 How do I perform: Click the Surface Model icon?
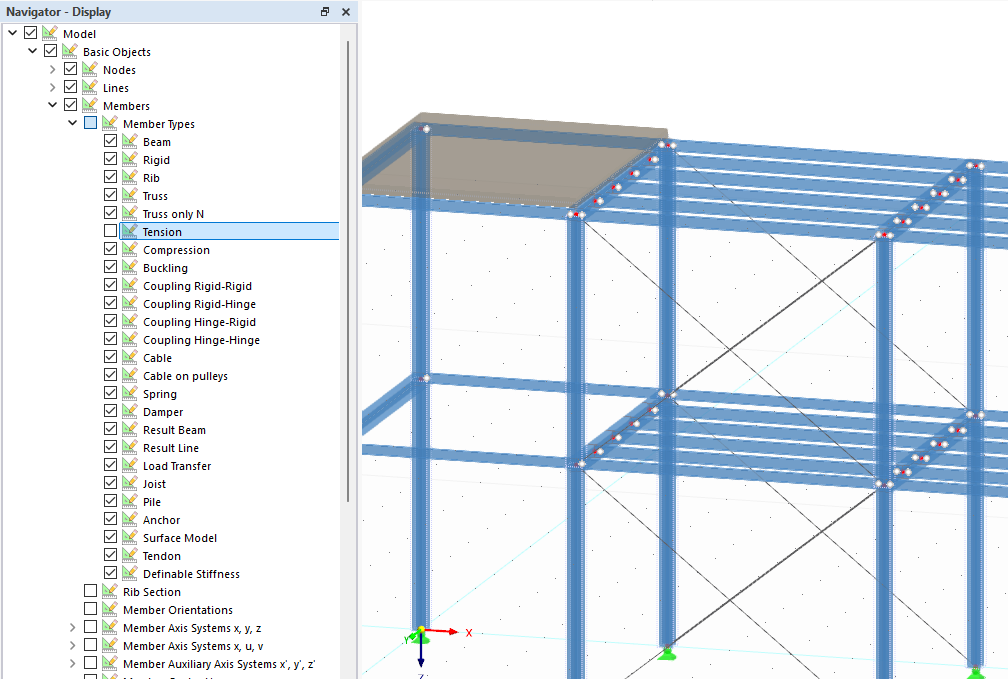pos(129,538)
